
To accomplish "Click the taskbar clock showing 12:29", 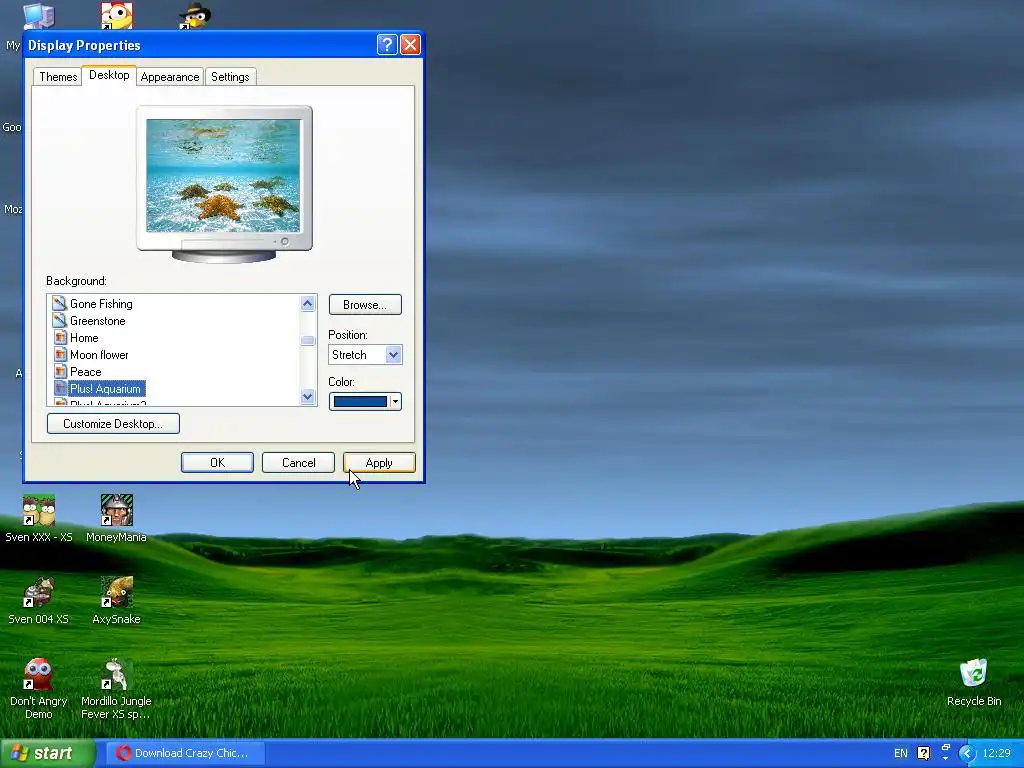I will [996, 753].
